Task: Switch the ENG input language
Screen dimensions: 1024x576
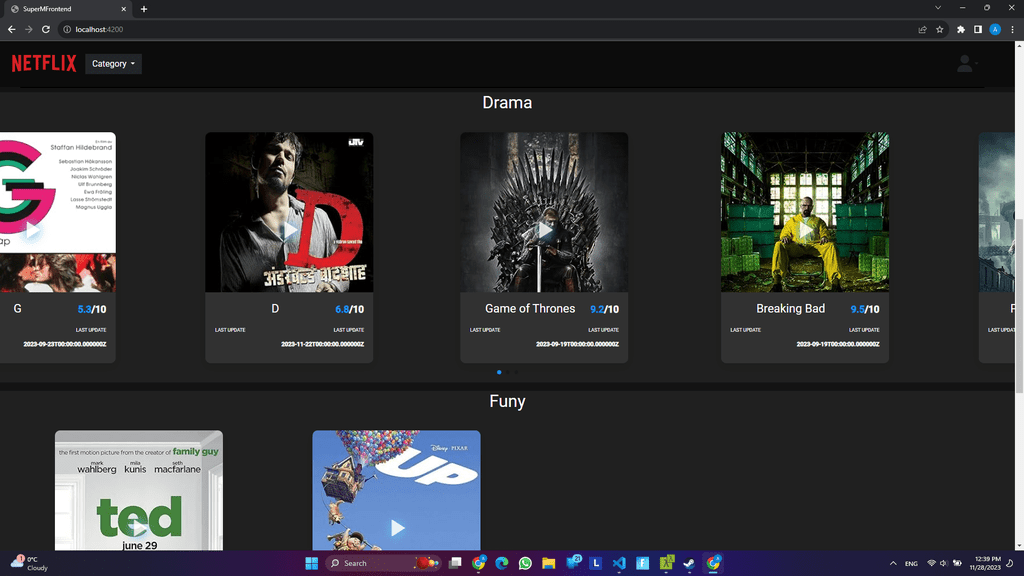Action: point(911,563)
